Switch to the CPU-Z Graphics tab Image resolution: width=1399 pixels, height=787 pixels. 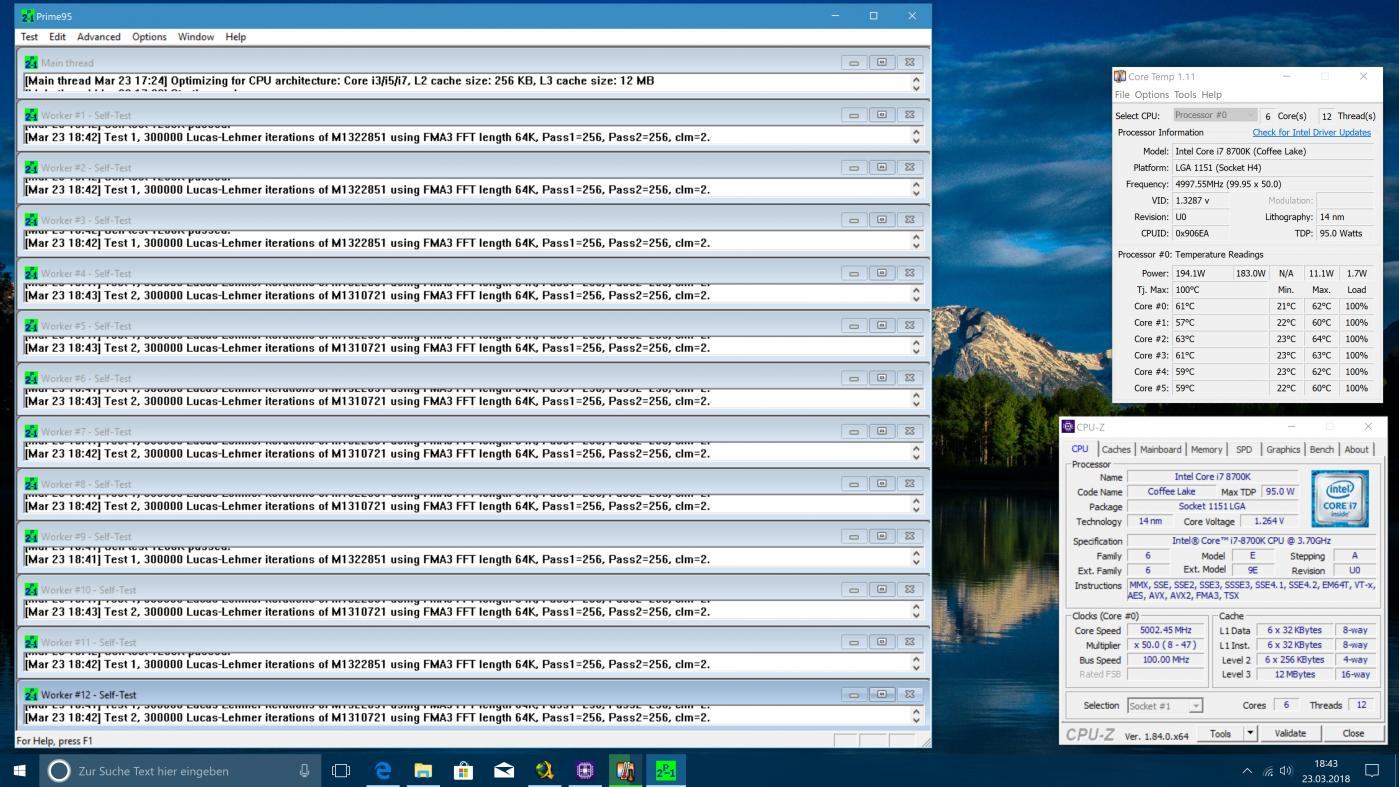tap(1283, 449)
